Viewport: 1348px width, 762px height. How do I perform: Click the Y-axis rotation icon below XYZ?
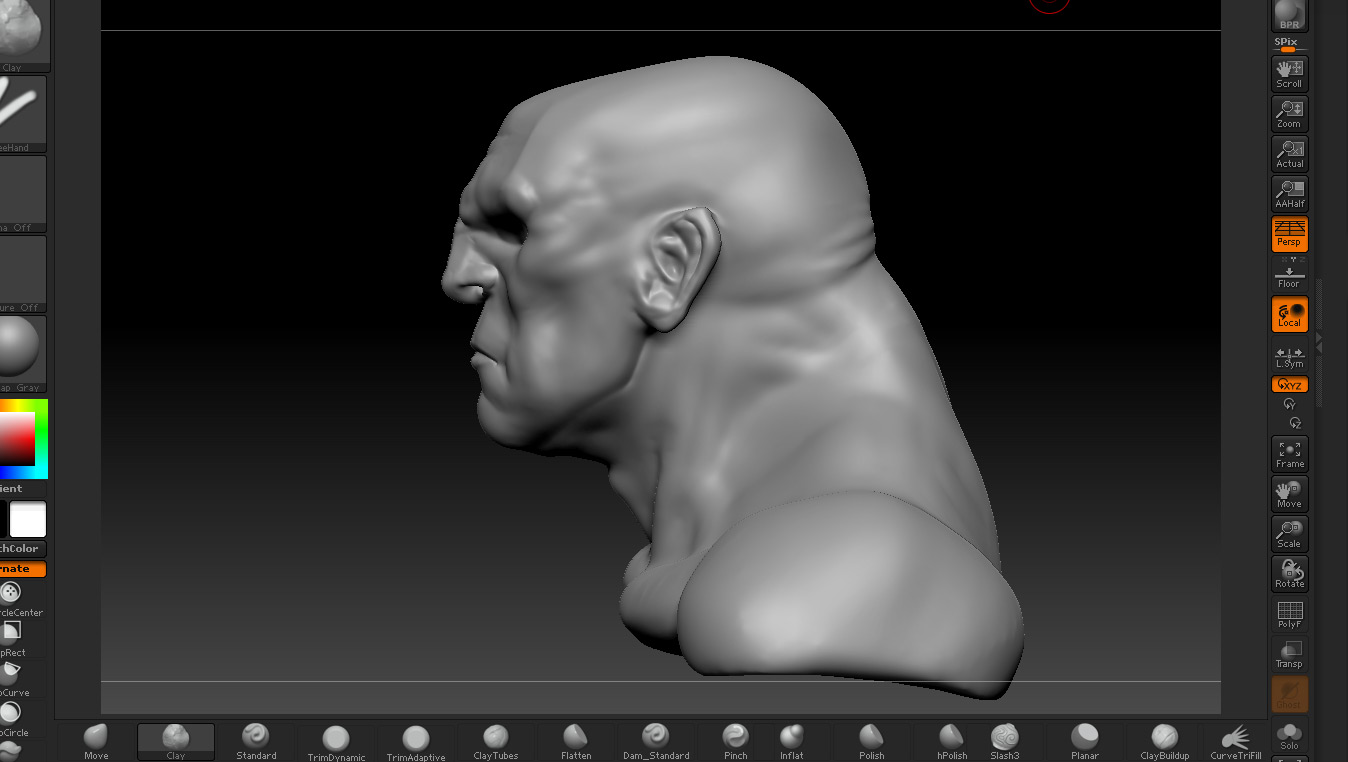pyautogui.click(x=1289, y=404)
